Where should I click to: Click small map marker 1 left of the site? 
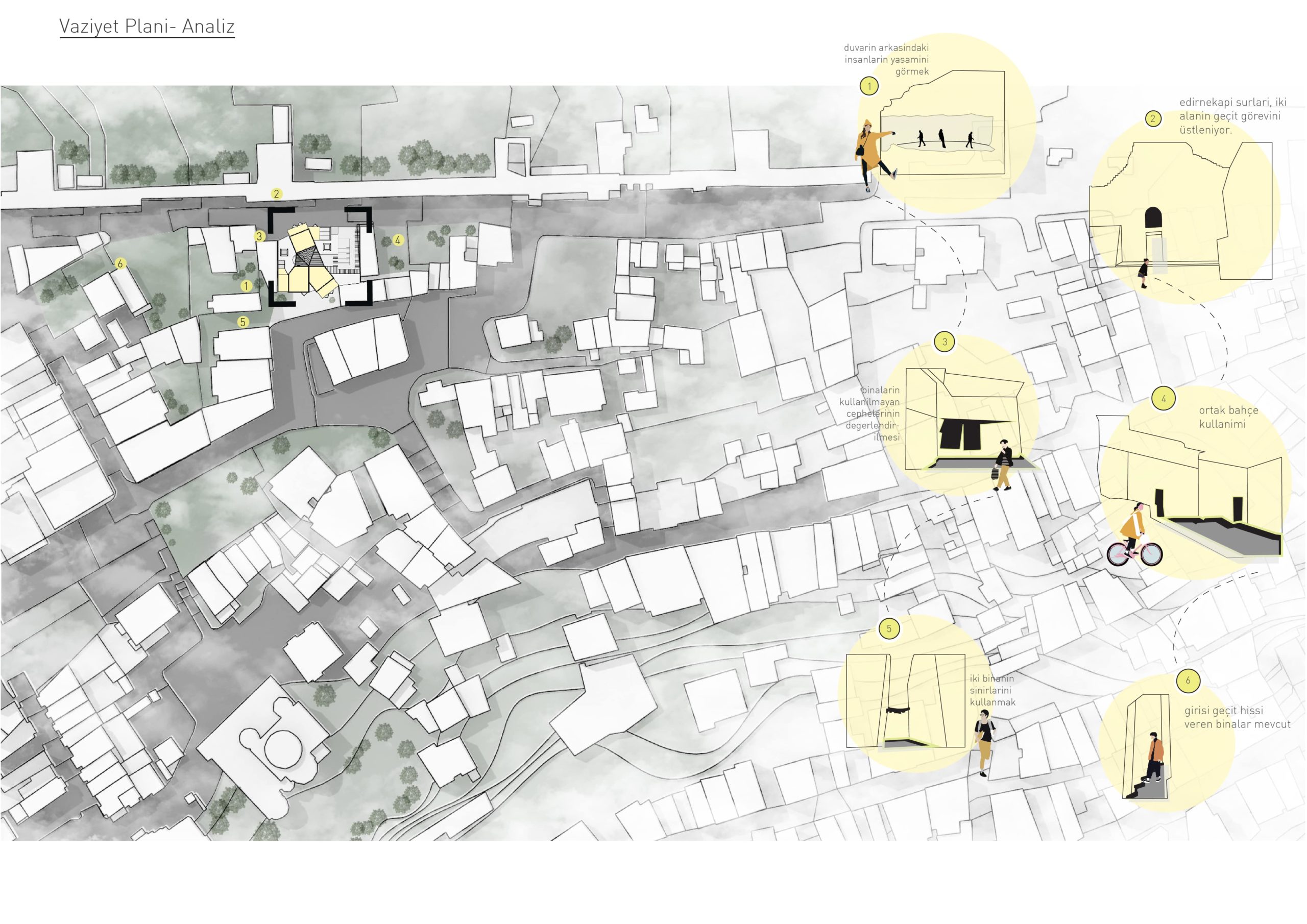[246, 286]
